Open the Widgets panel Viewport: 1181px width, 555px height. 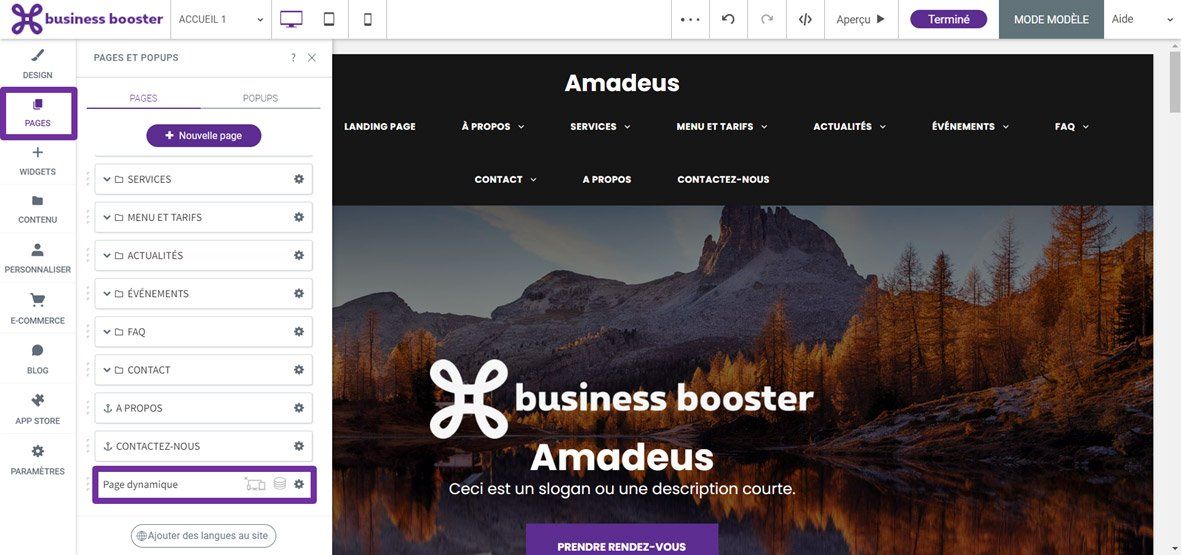(x=38, y=161)
